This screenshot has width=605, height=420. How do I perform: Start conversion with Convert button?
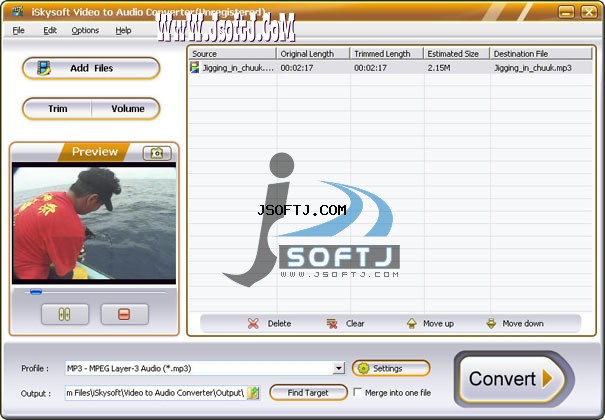[512, 378]
